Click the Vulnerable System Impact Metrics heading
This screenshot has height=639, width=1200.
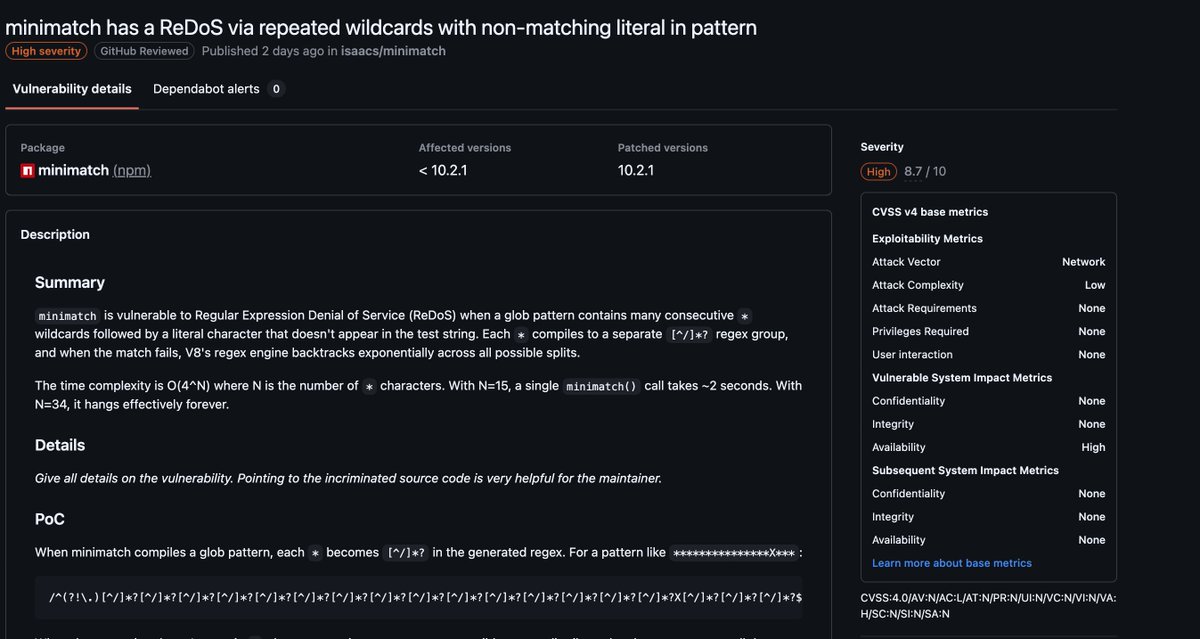point(962,378)
